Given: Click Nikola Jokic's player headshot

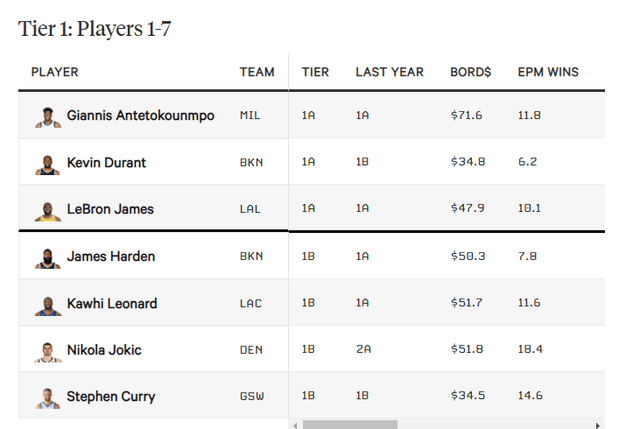Looking at the screenshot, I should coord(48,351).
